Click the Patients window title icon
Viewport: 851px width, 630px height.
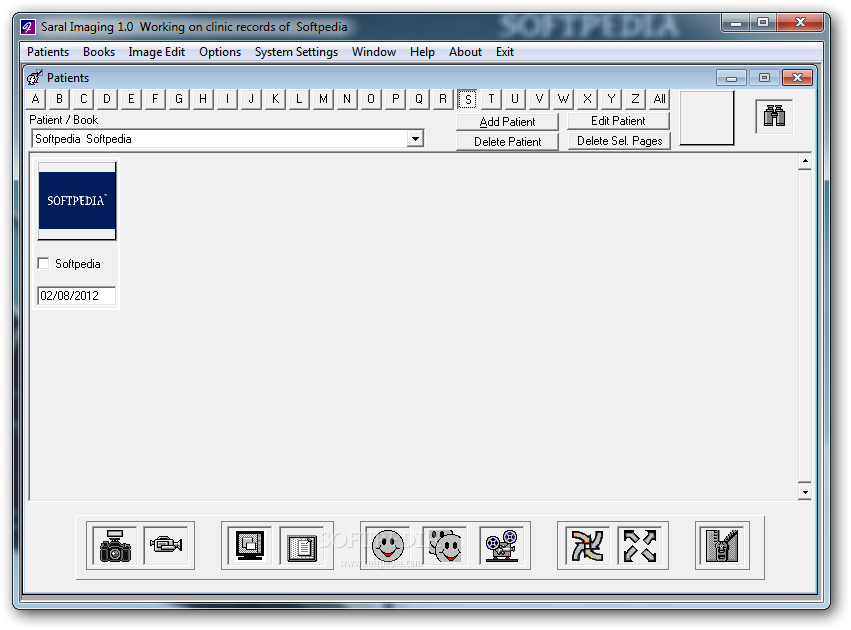click(x=34, y=78)
